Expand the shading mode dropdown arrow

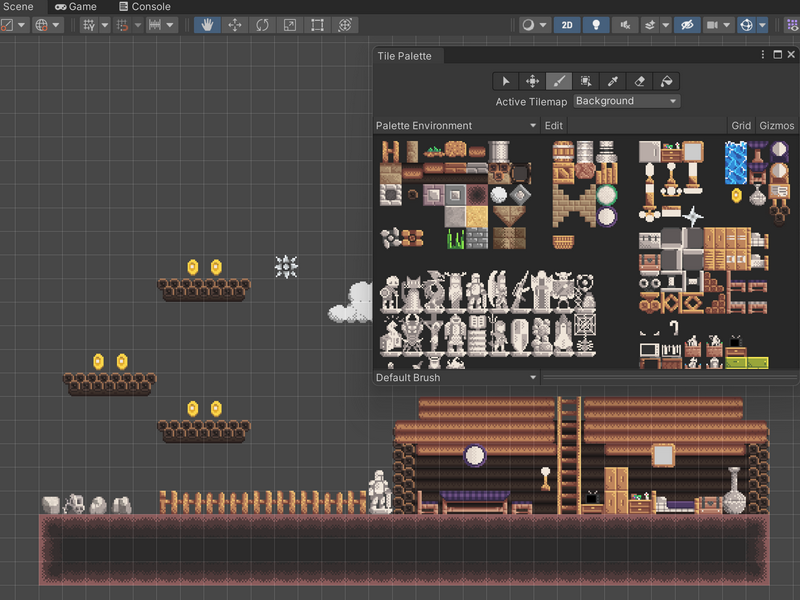[543, 25]
